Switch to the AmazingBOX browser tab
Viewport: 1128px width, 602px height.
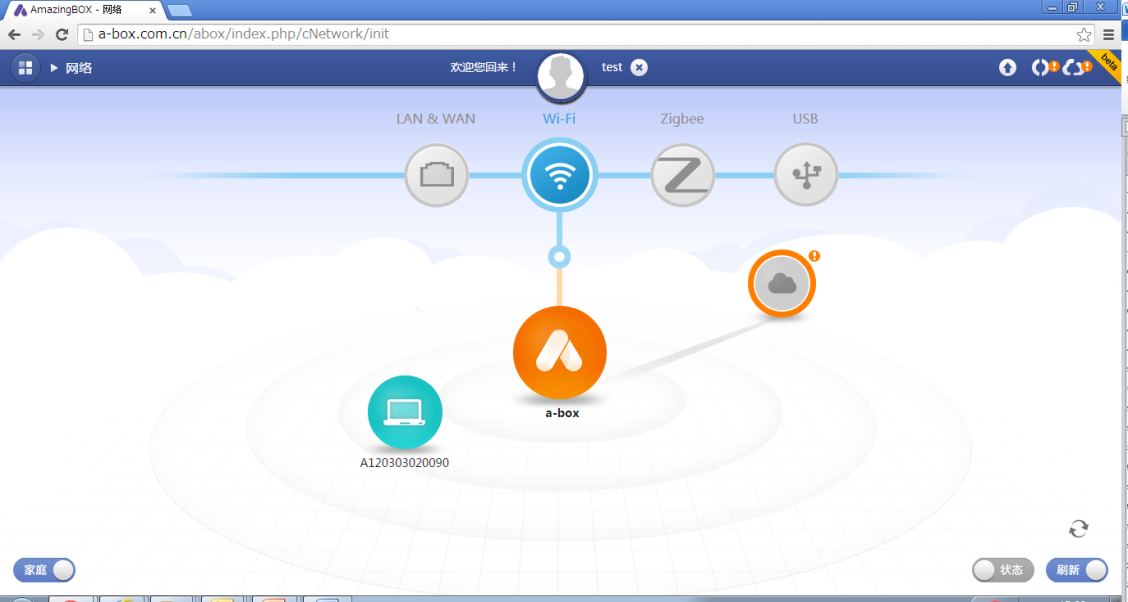(80, 9)
